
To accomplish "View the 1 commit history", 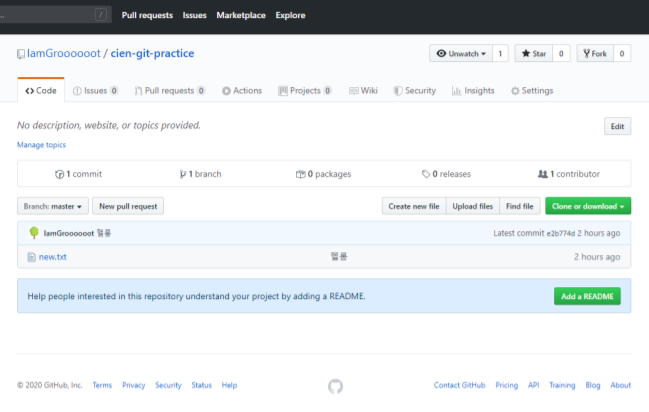I will coord(79,174).
